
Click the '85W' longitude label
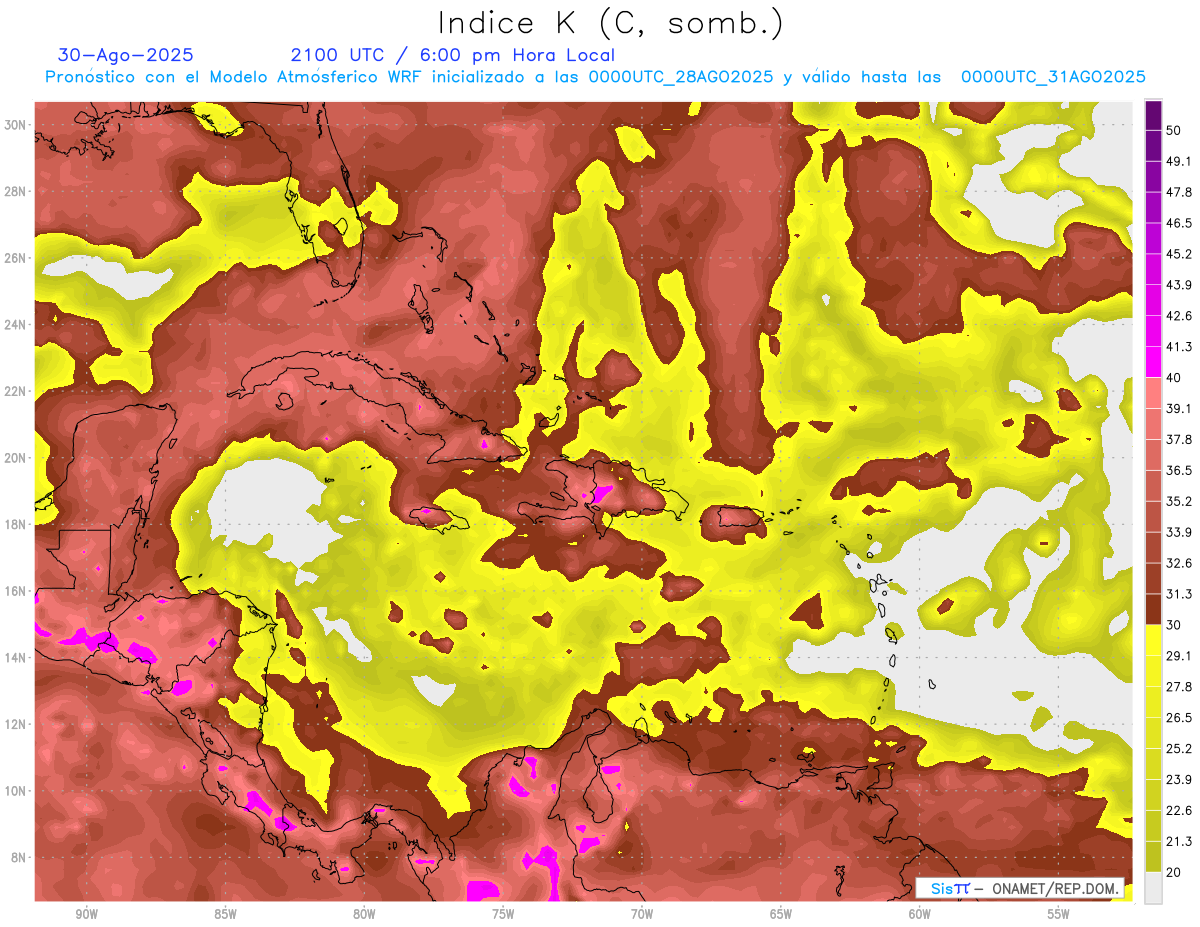225,914
